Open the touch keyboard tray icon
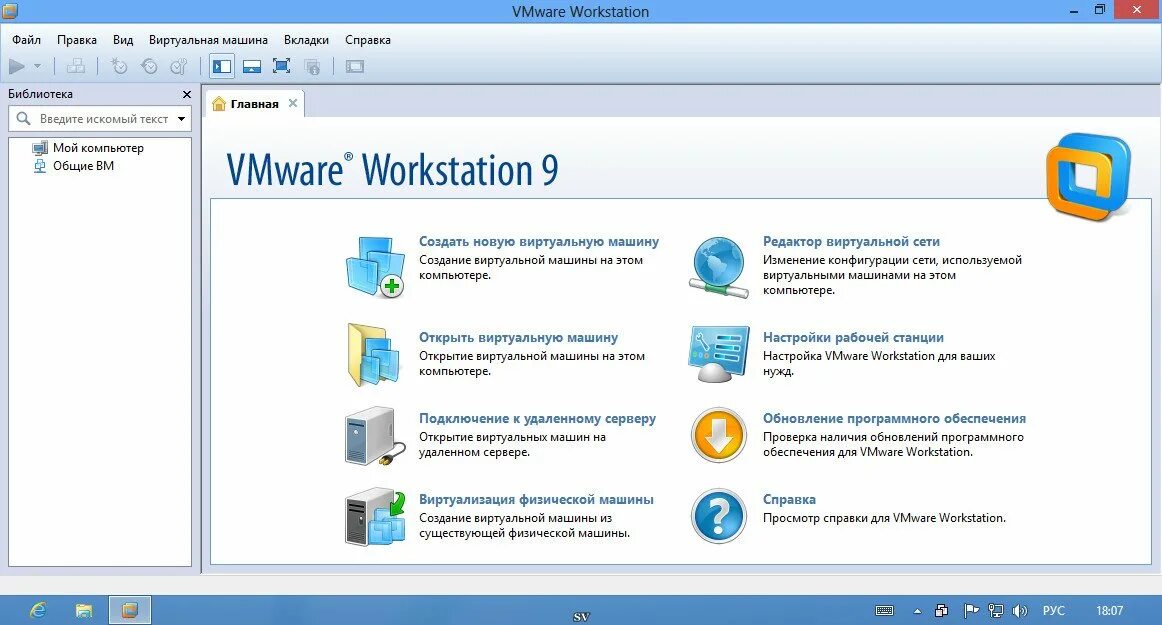 [884, 611]
